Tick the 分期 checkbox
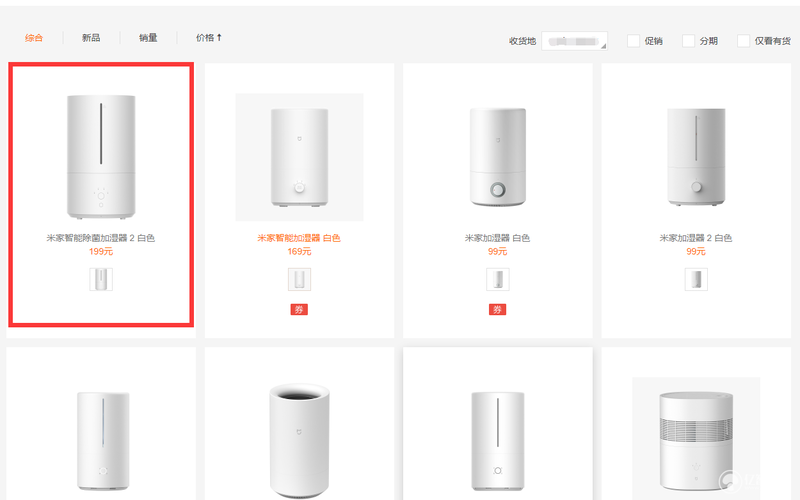 688,41
